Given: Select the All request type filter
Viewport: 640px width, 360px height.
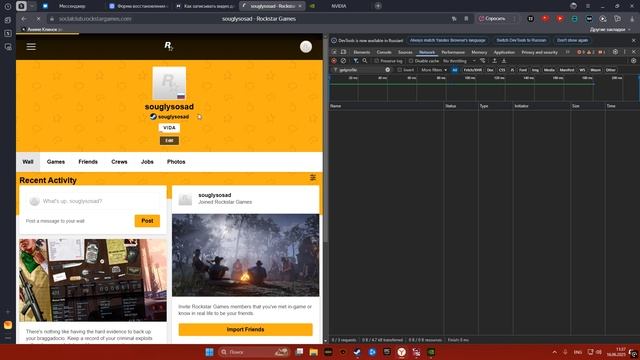Looking at the screenshot, I should [455, 70].
